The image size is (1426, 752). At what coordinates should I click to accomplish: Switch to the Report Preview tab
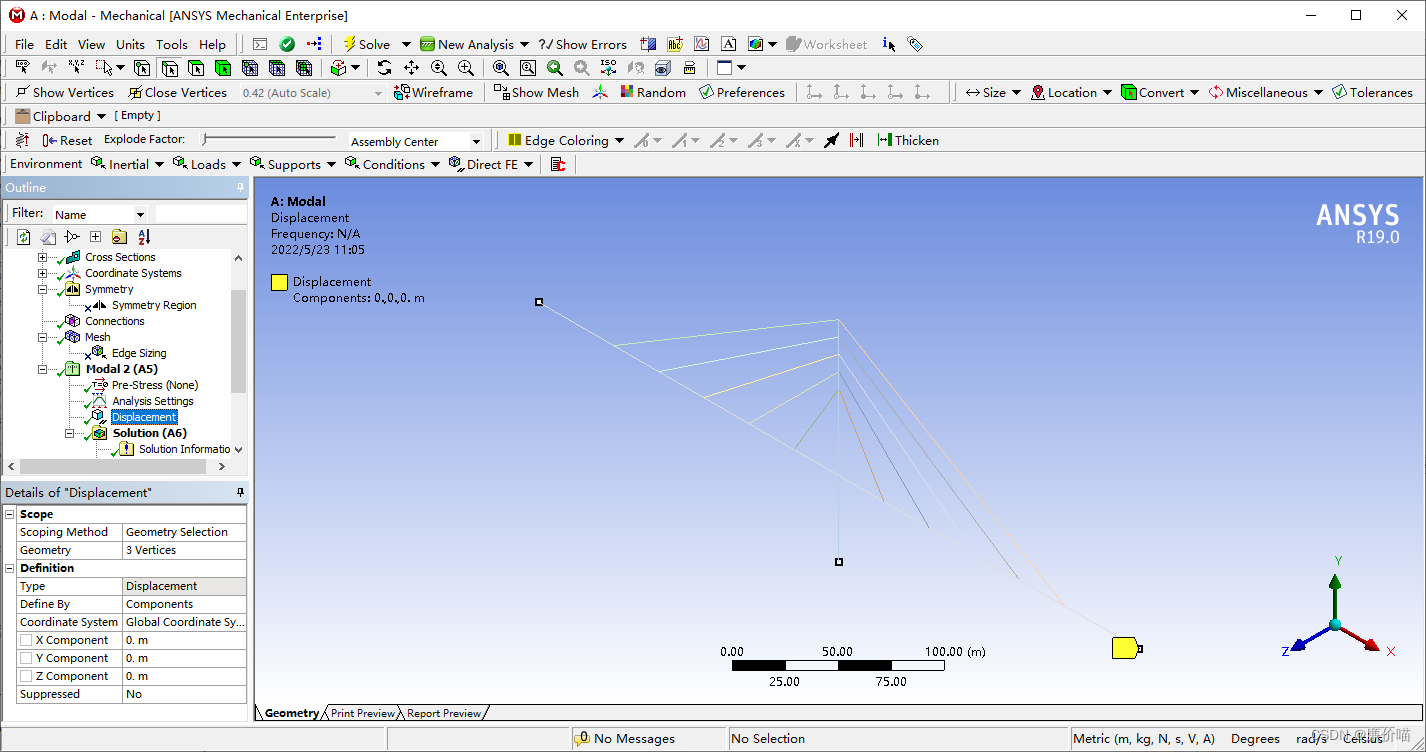point(444,713)
